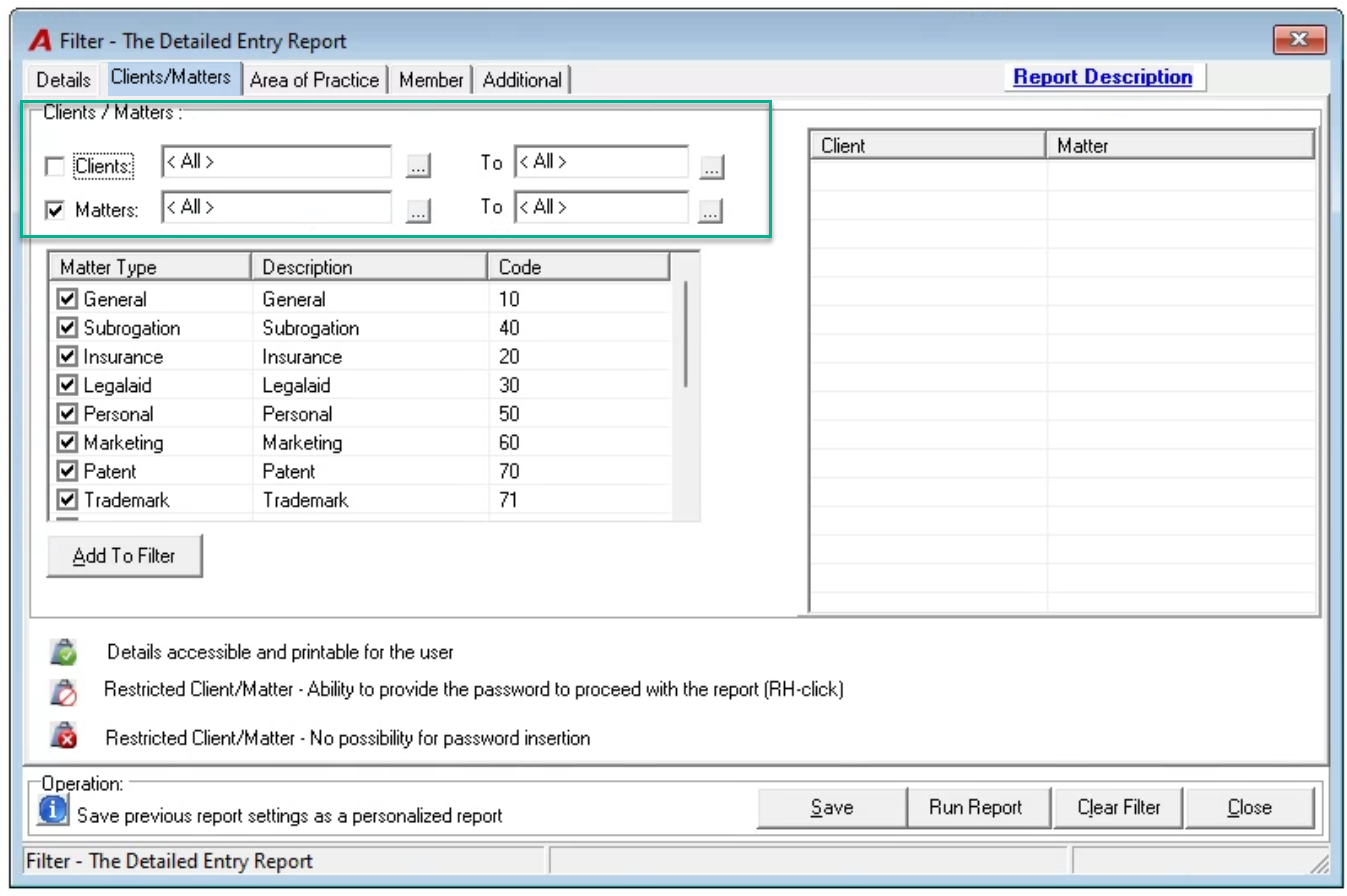Click the Matters from input field
This screenshot has height=896, width=1347.
coord(276,207)
